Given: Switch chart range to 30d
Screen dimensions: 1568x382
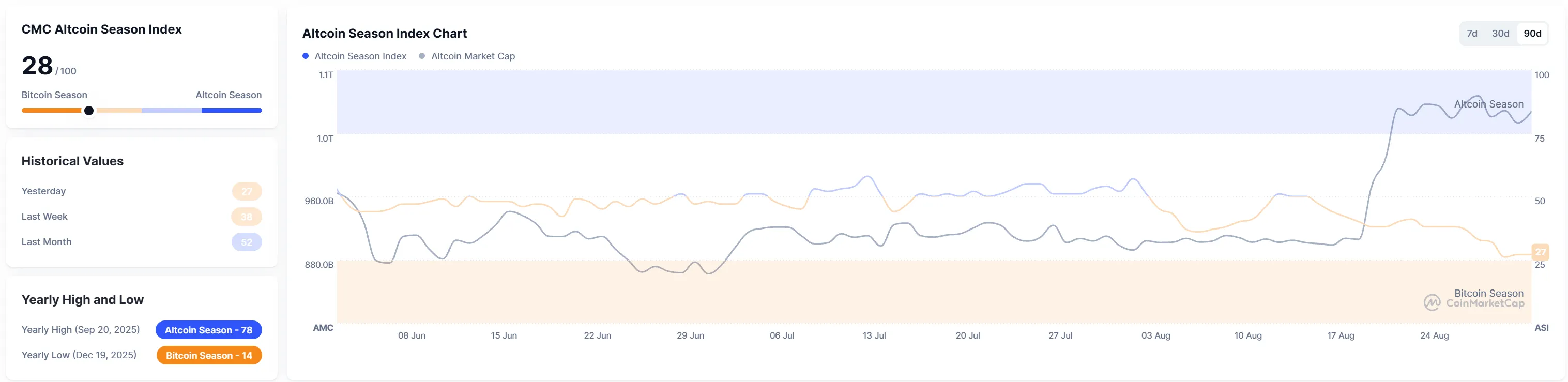Looking at the screenshot, I should [x=1500, y=34].
